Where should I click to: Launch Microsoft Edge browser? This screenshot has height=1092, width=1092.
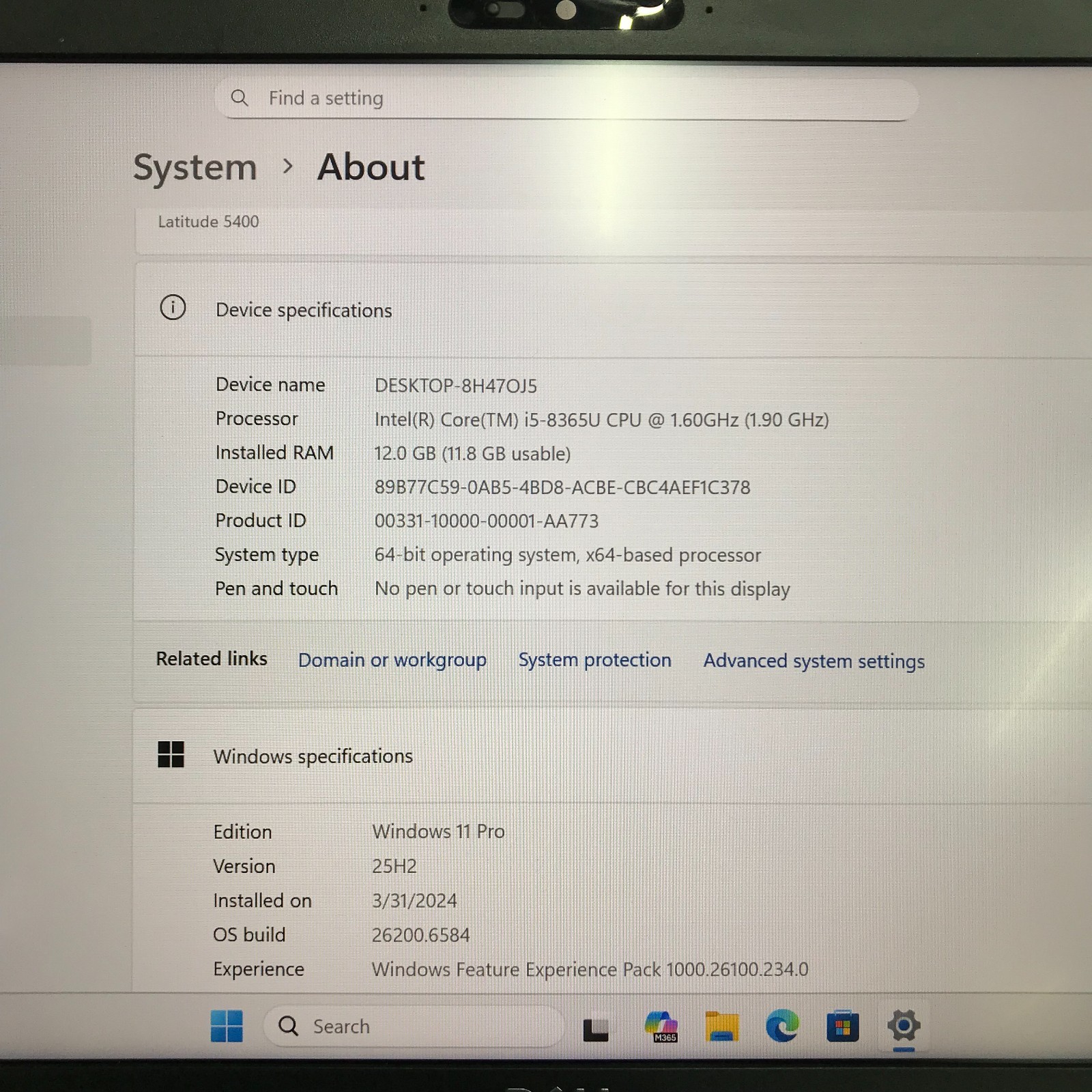point(782,1026)
